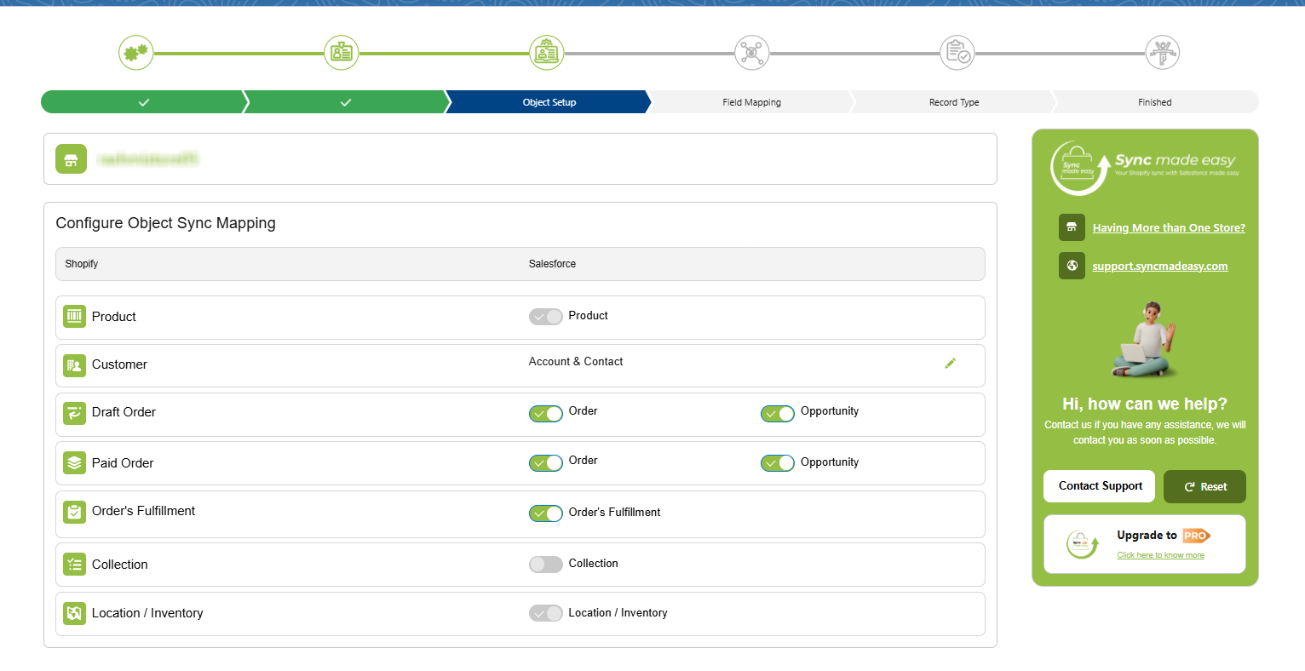Image resolution: width=1305 pixels, height=671 pixels.
Task: Toggle the Location / Inventory switch
Action: pyautogui.click(x=546, y=613)
